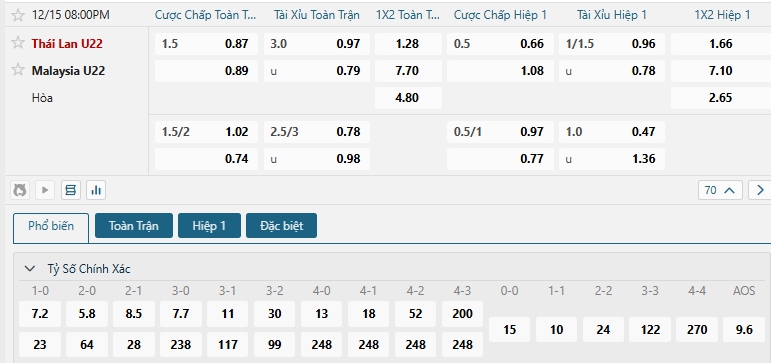Open the Hiệp 1 tab
The width and height of the screenshot is (771, 363).
tap(209, 226)
